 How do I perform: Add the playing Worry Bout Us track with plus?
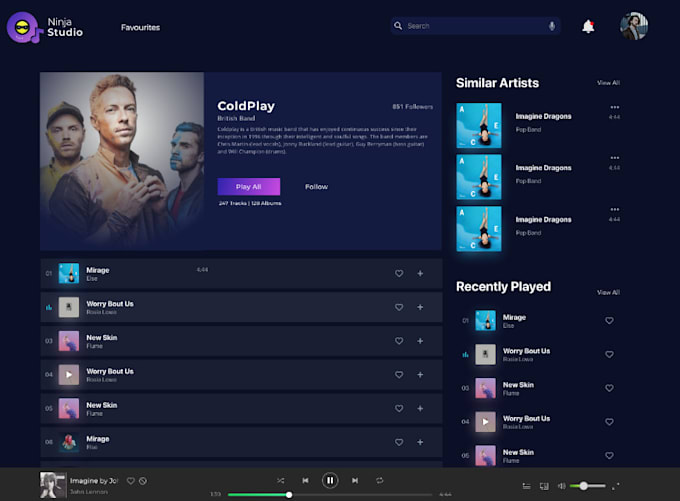pos(420,307)
